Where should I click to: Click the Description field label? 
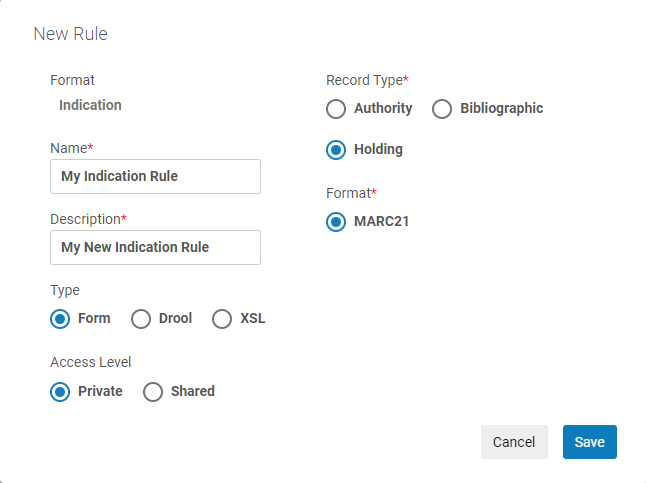point(87,219)
